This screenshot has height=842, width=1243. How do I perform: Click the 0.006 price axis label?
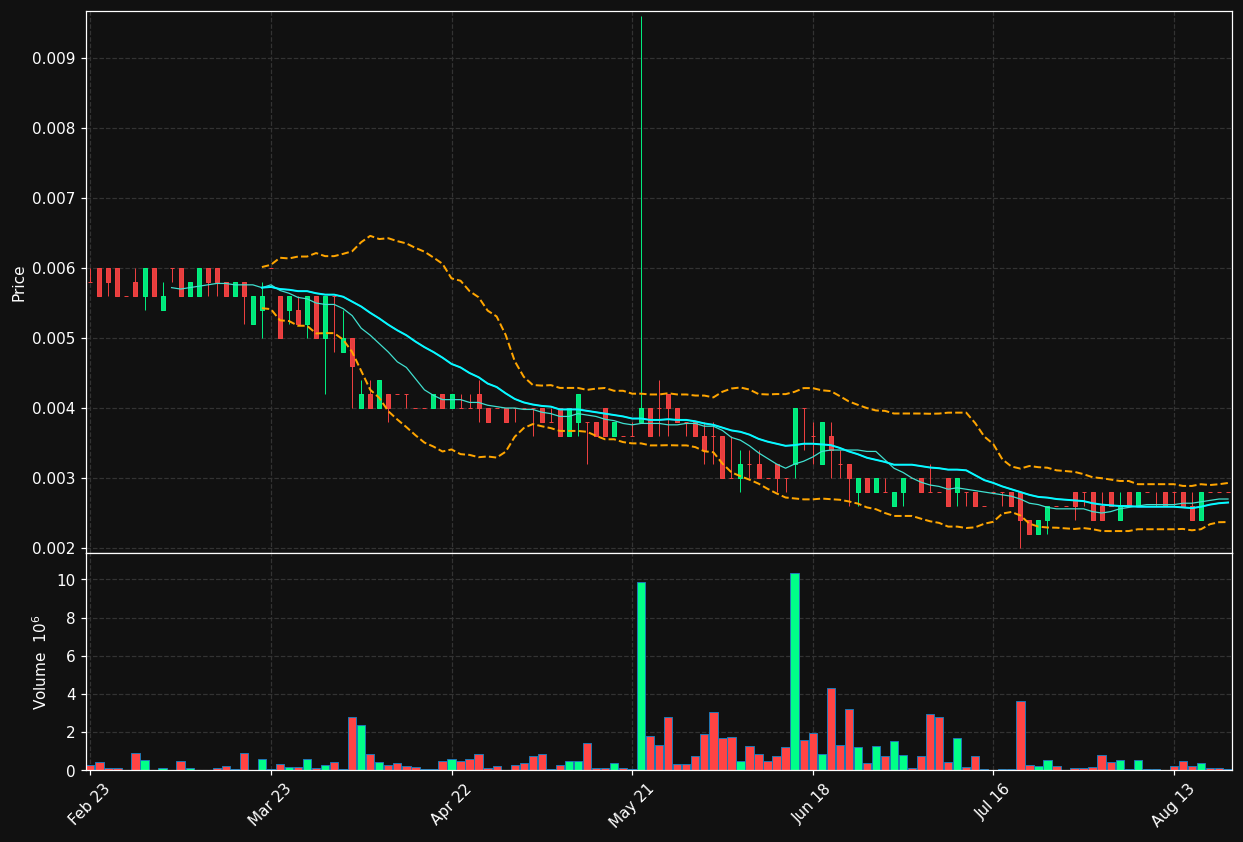pyautogui.click(x=53, y=269)
